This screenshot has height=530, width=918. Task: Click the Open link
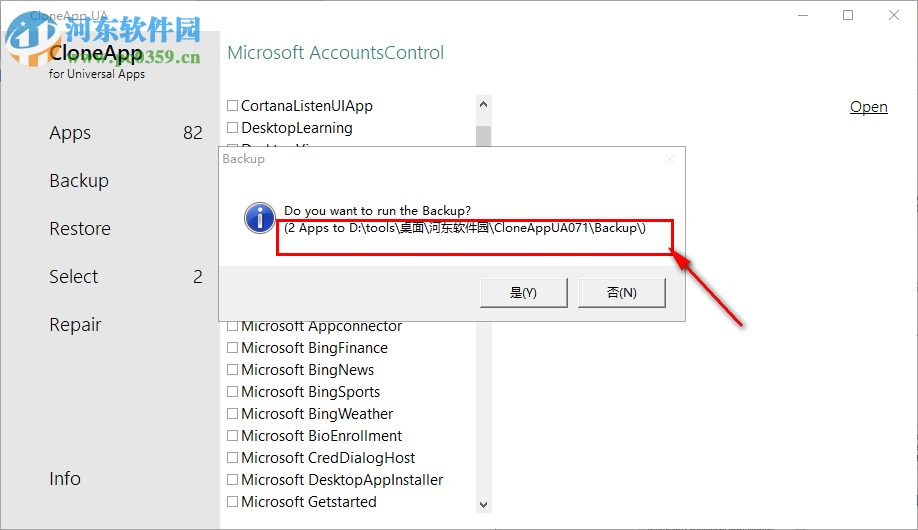point(868,107)
